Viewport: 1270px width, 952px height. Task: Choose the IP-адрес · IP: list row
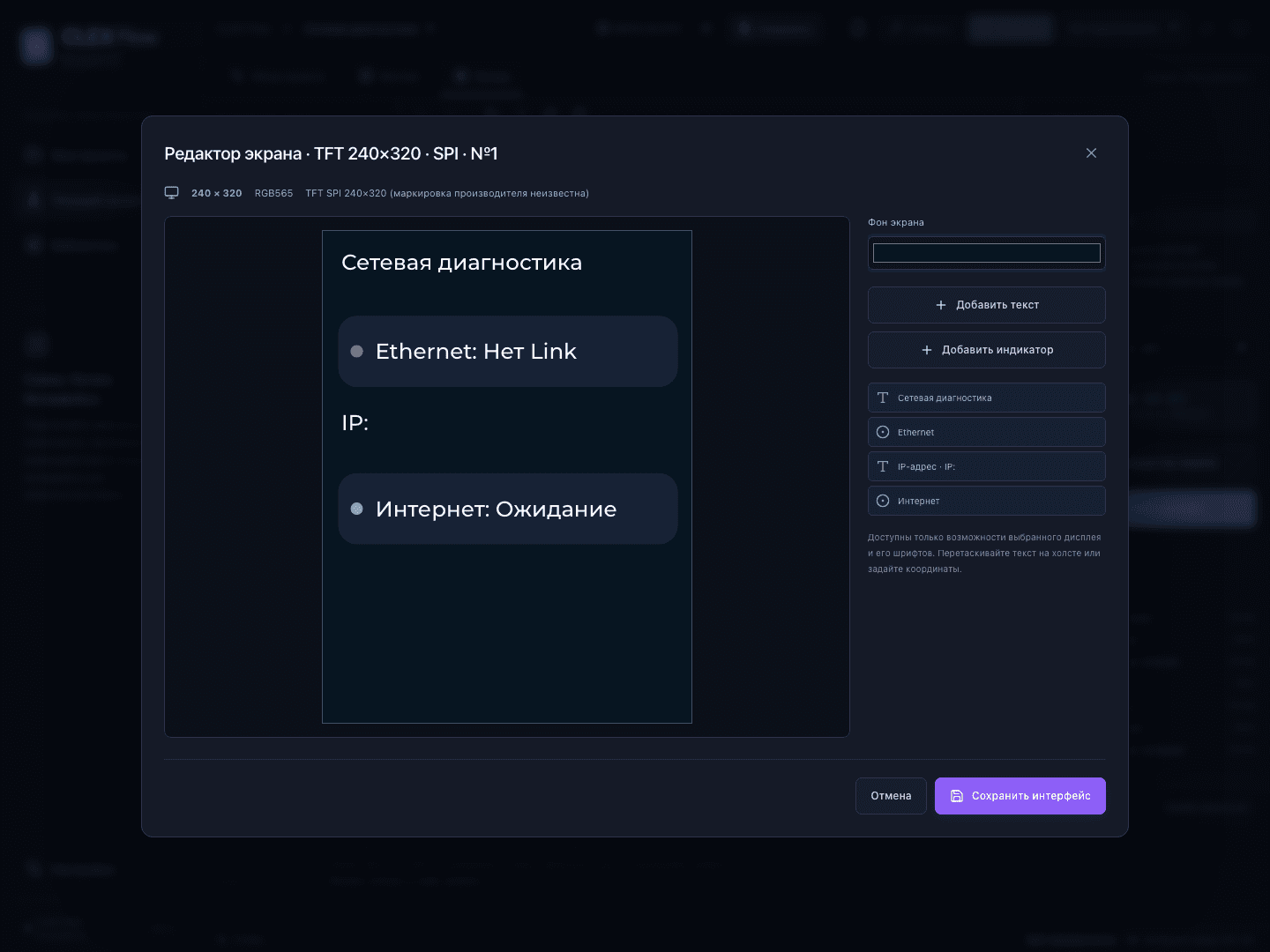coord(986,466)
